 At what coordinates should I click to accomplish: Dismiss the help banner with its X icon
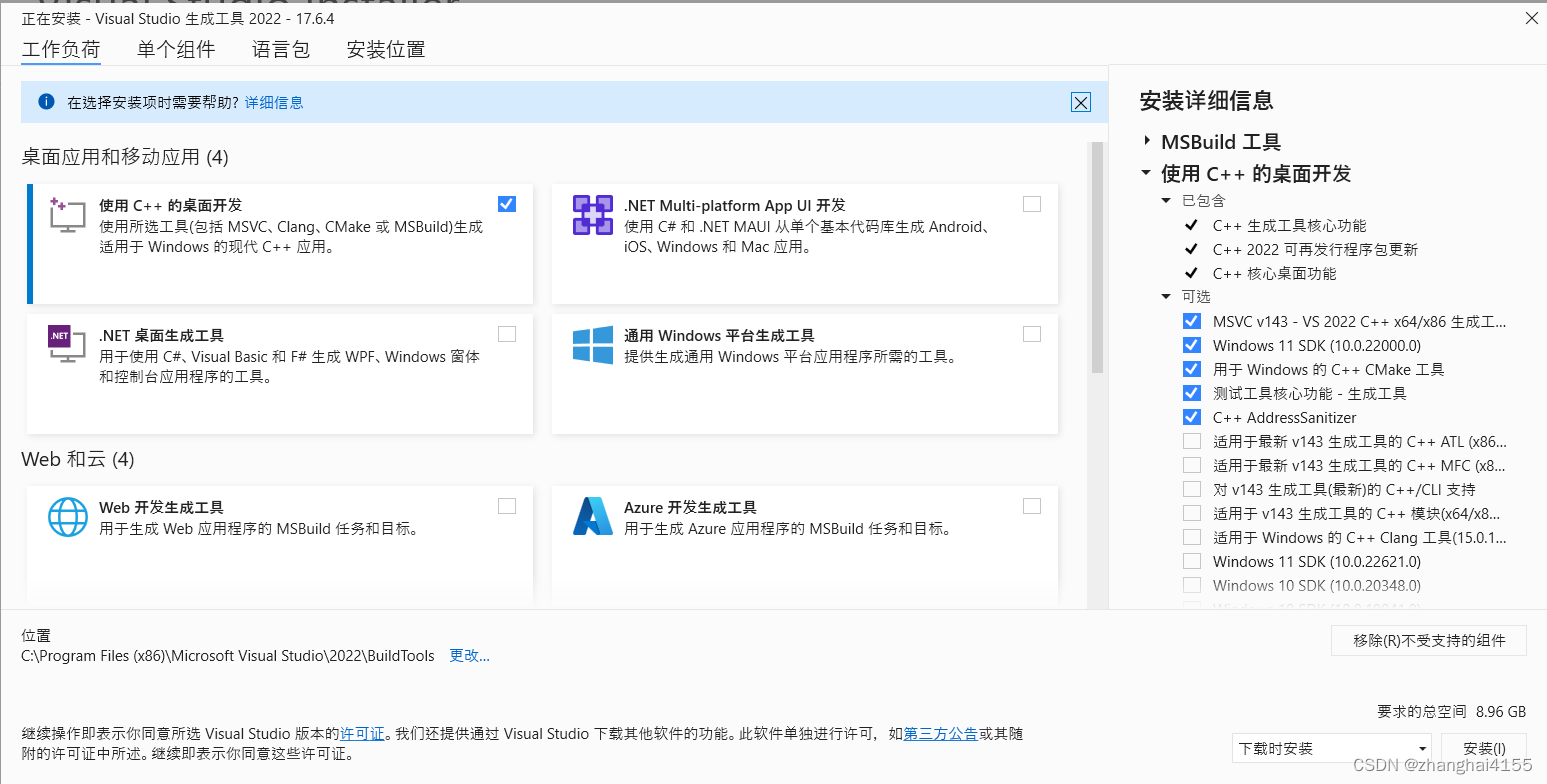[x=1080, y=102]
